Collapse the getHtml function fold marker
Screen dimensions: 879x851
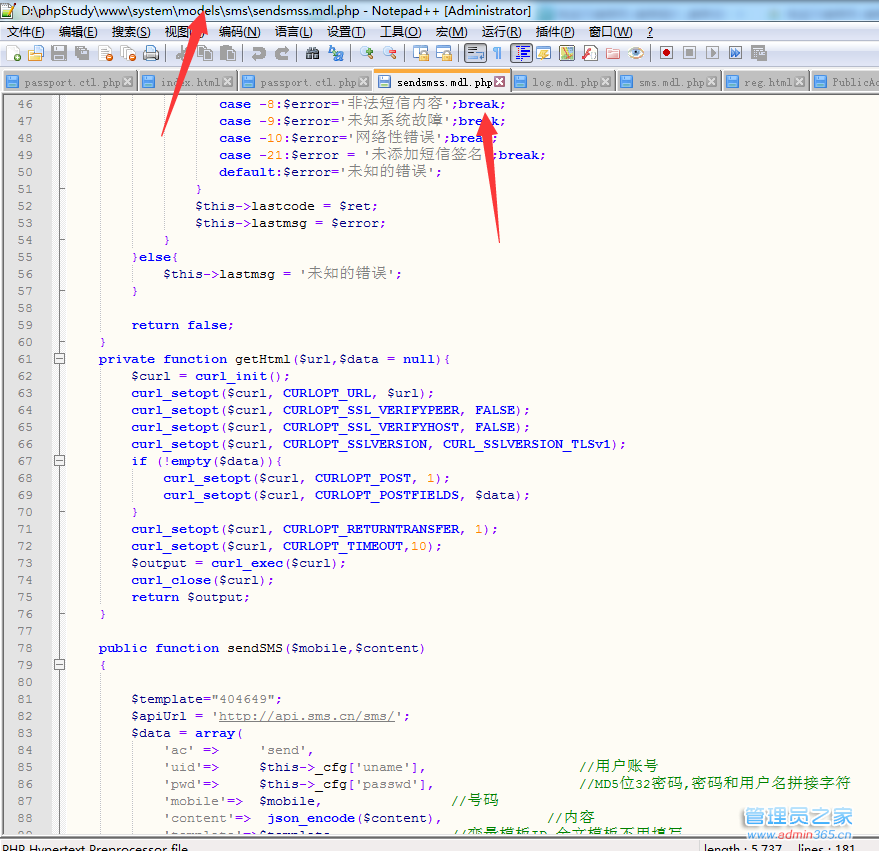[x=59, y=359]
